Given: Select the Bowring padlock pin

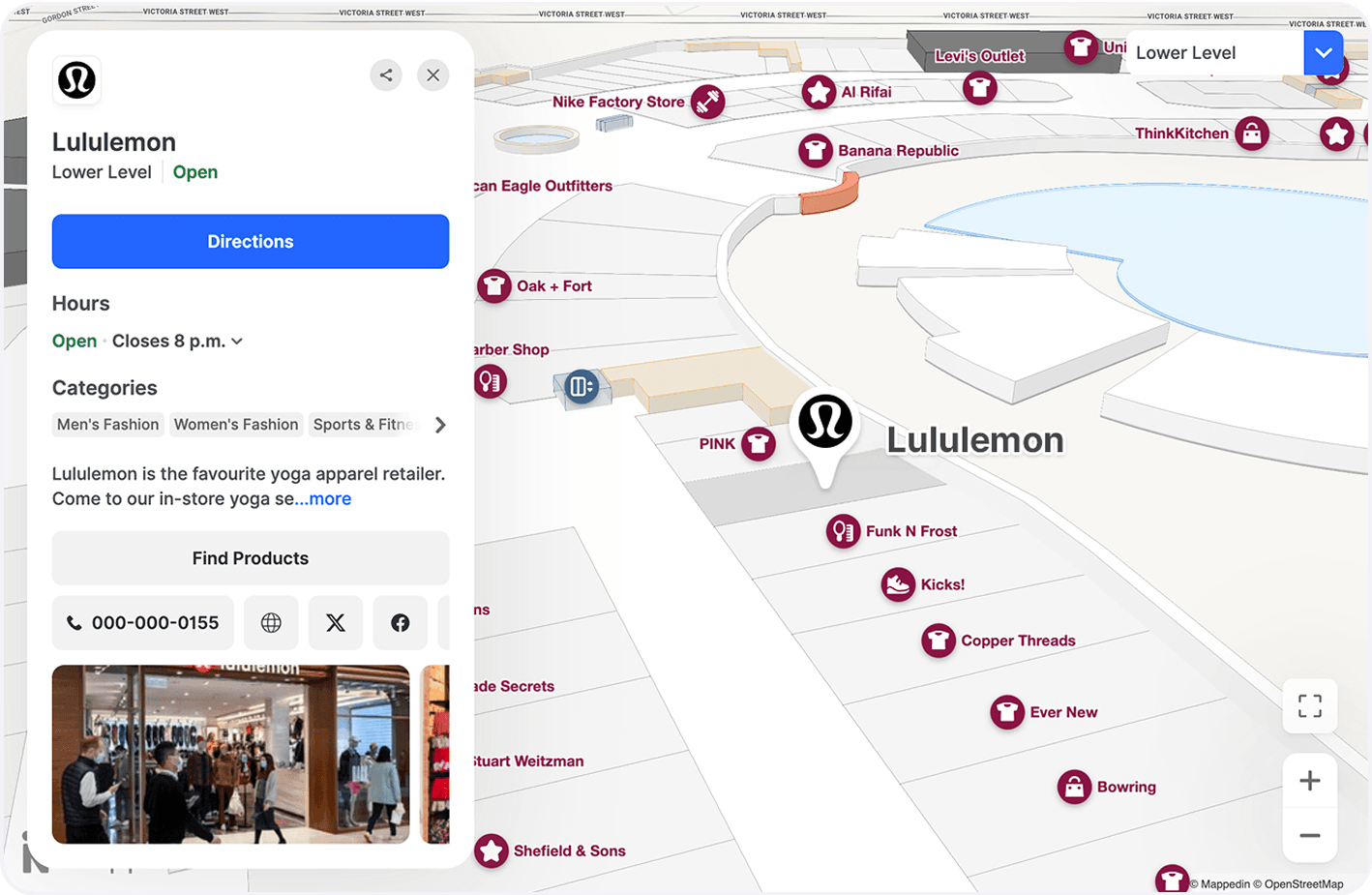Looking at the screenshot, I should point(1075,787).
